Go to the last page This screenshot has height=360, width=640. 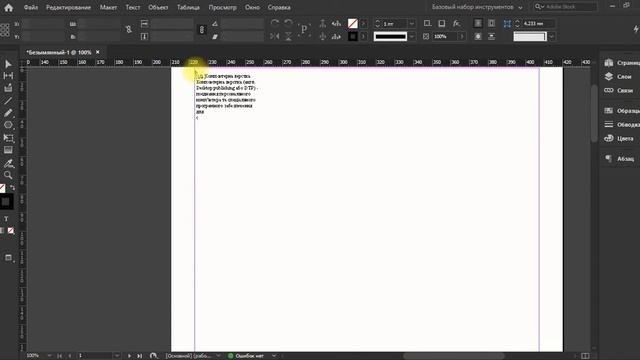coord(139,356)
